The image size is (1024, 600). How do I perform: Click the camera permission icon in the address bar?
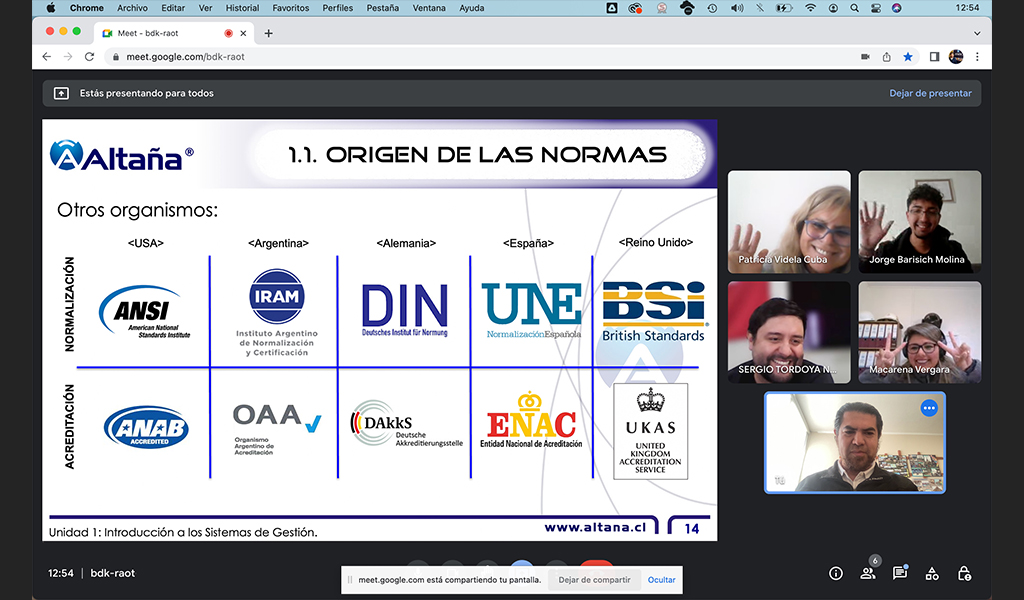[865, 57]
